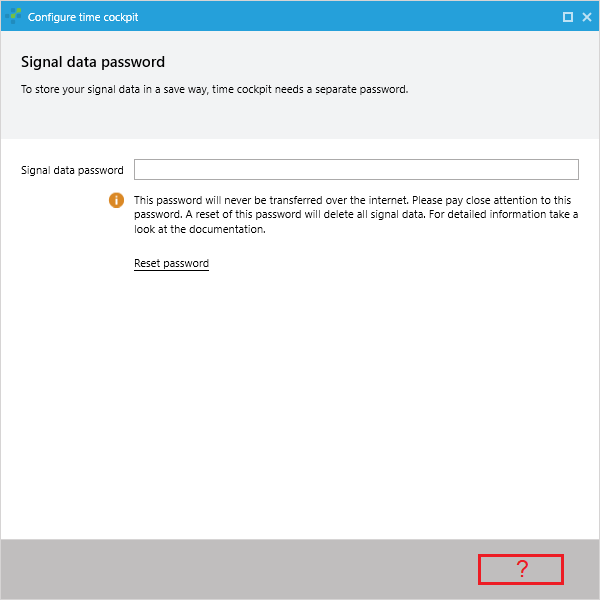The width and height of the screenshot is (600, 600).
Task: Click the Configure time cockpit title text
Action: (x=83, y=17)
